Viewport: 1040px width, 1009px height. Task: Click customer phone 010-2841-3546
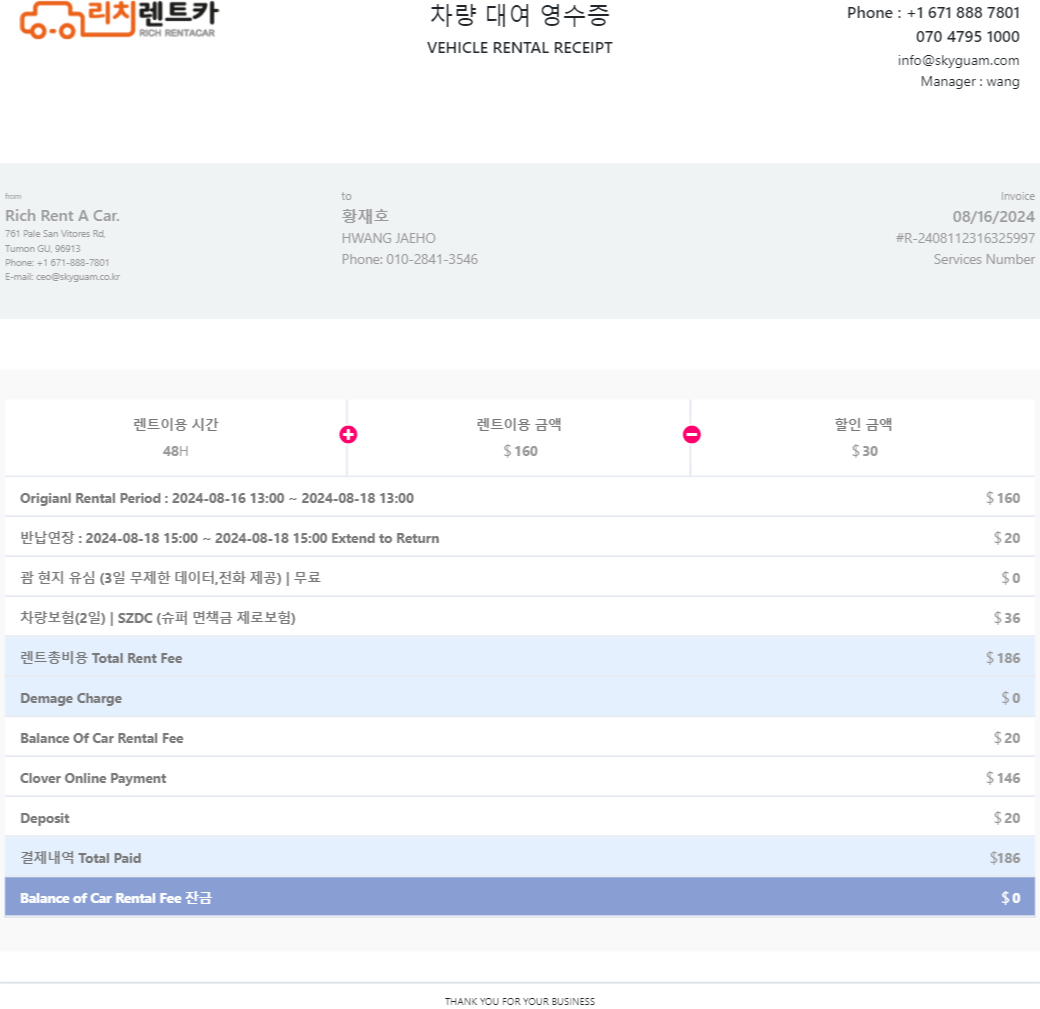coord(432,259)
